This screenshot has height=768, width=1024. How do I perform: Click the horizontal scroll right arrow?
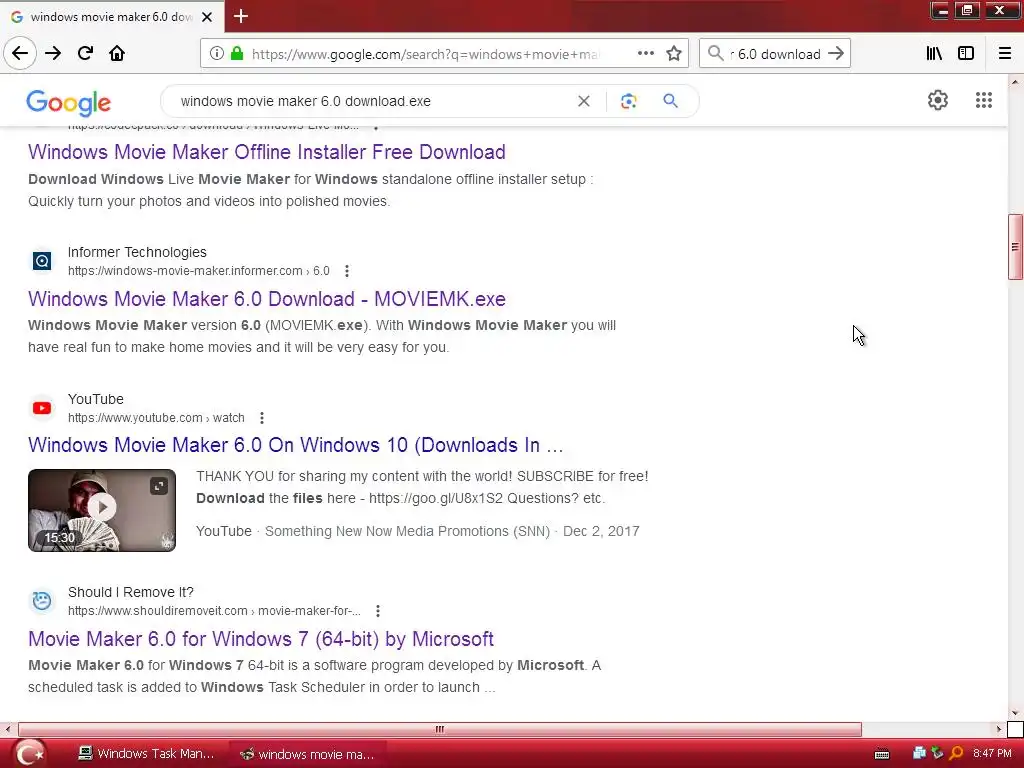coord(998,729)
